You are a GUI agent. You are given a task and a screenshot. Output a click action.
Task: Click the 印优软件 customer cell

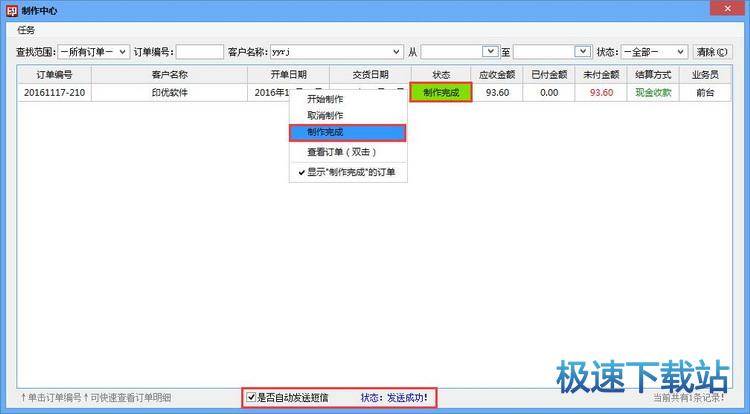tap(169, 93)
